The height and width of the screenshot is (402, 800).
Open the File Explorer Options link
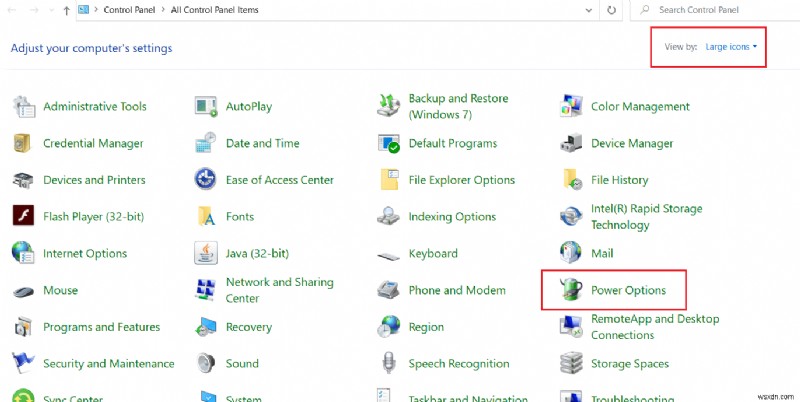tap(461, 180)
